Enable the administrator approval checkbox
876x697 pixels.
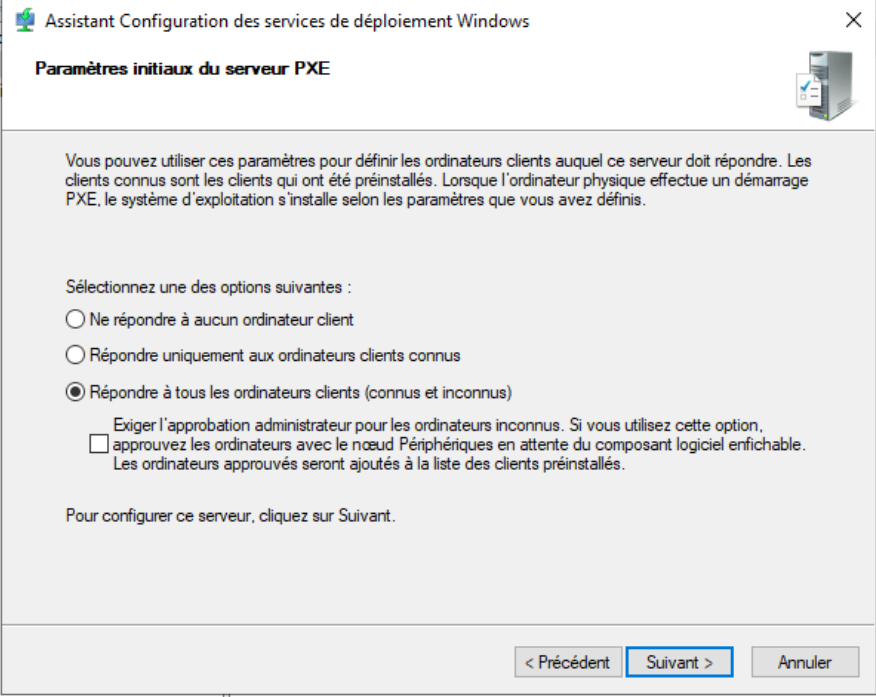(97, 444)
